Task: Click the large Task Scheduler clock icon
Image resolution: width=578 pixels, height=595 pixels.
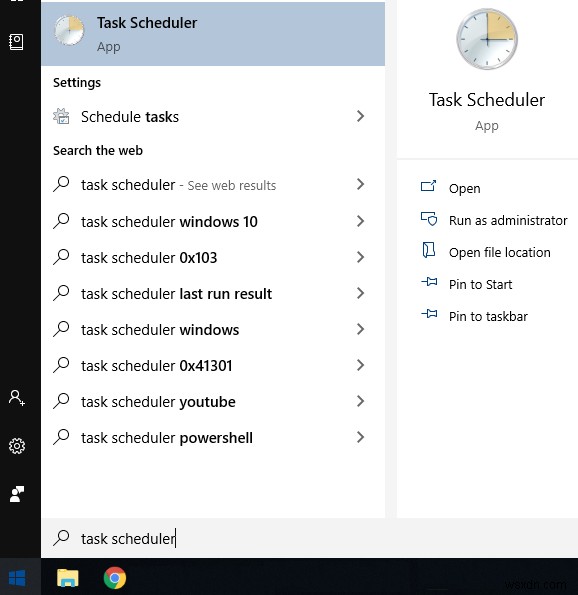Action: click(x=487, y=39)
